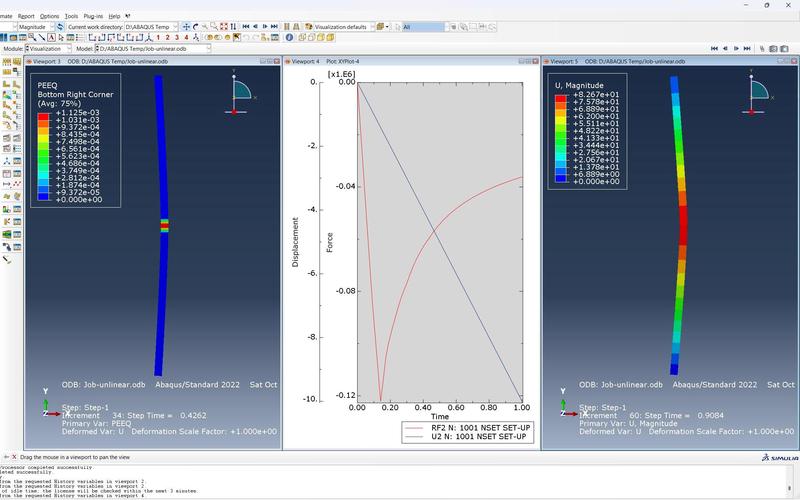800x500 pixels.
Task: Step to next frame in top toolbar
Action: [x=265, y=27]
